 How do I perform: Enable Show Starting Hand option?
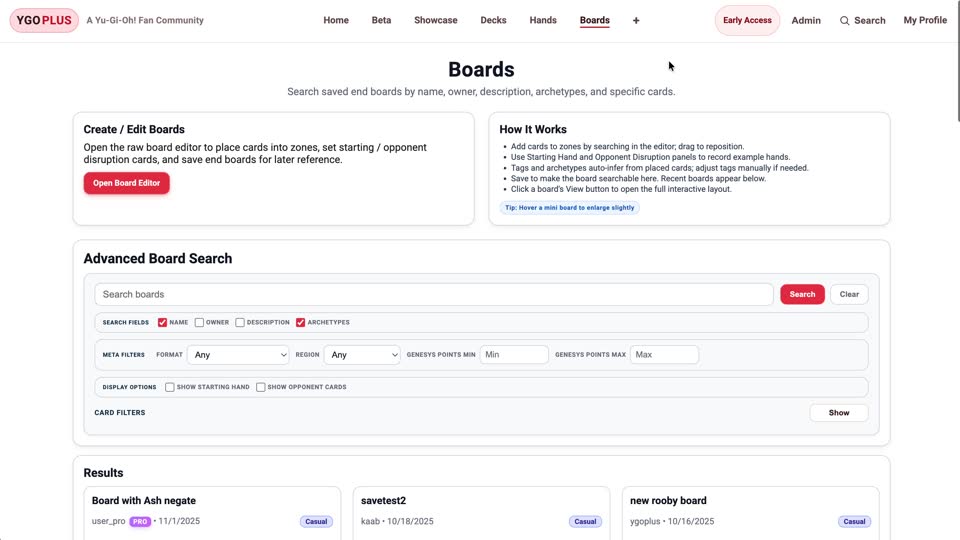170,387
